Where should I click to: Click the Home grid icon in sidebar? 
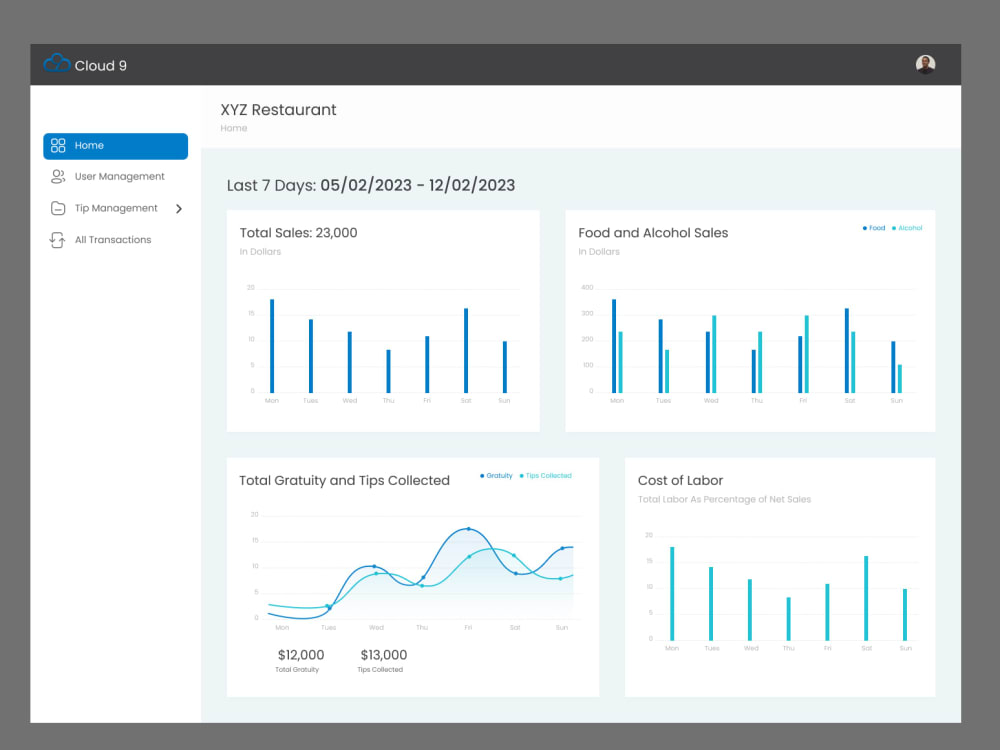58,145
